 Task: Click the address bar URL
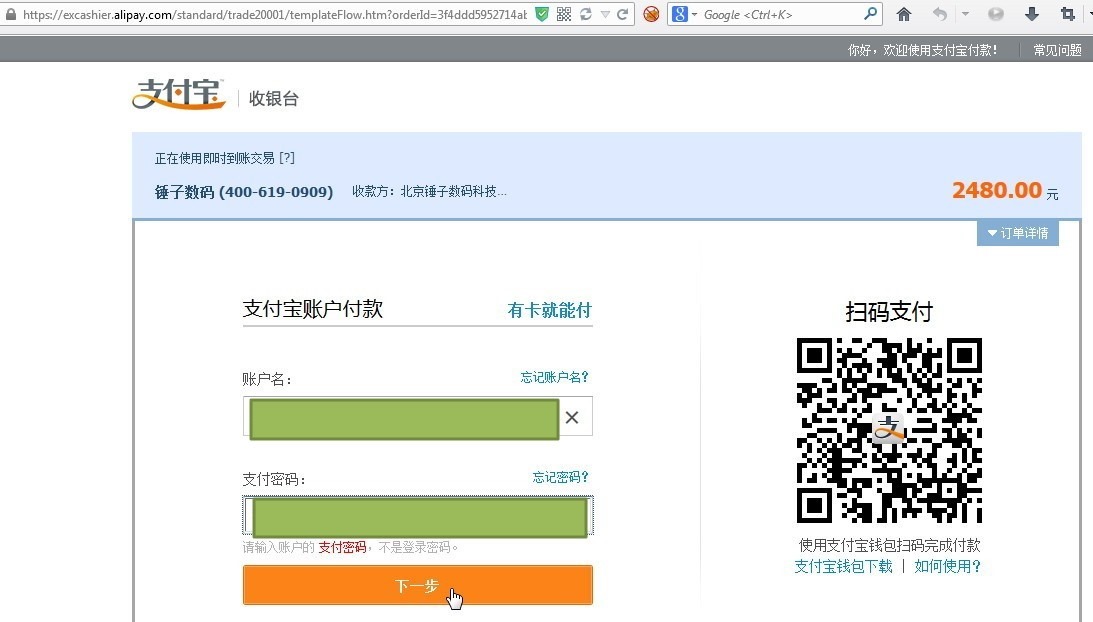275,15
